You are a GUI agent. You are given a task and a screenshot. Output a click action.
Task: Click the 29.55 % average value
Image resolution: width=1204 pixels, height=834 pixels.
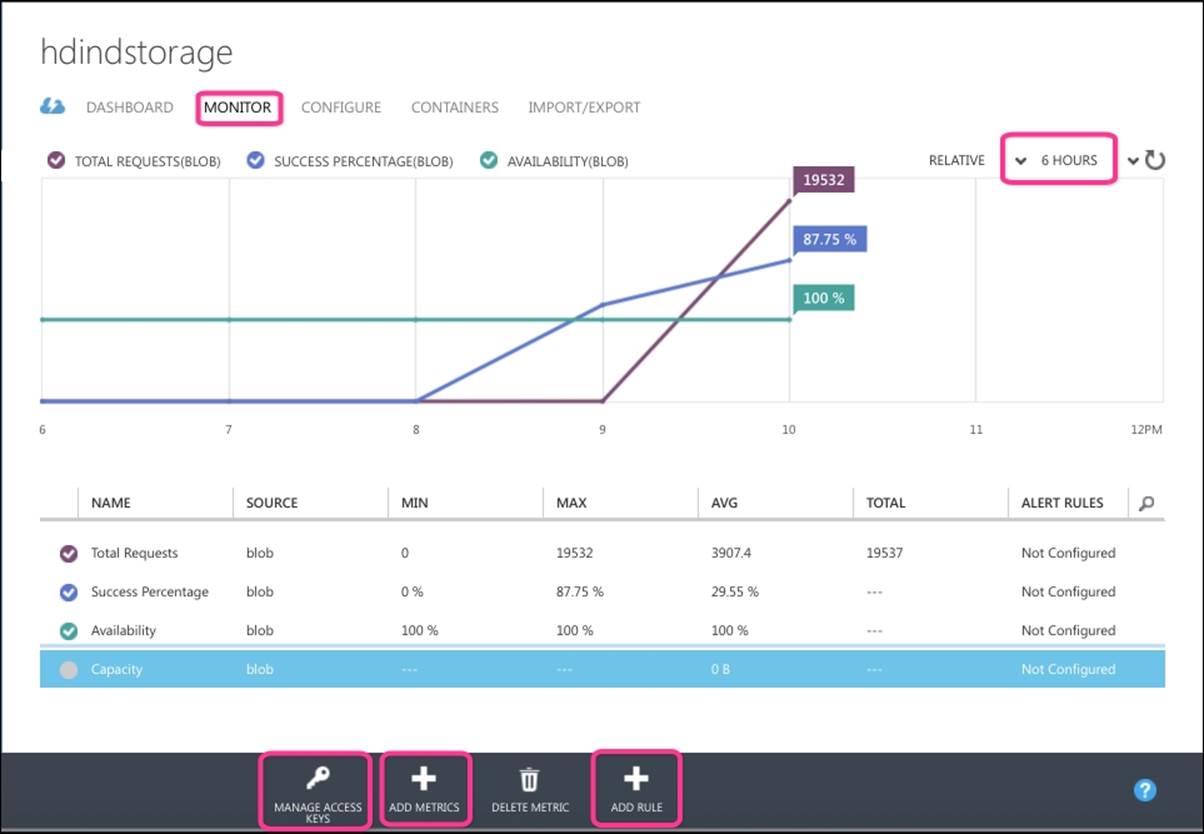coord(735,592)
